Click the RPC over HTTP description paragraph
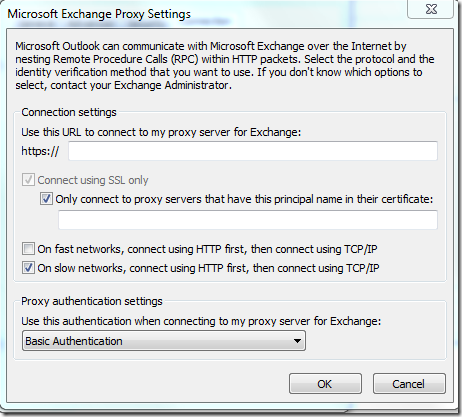 point(225,66)
